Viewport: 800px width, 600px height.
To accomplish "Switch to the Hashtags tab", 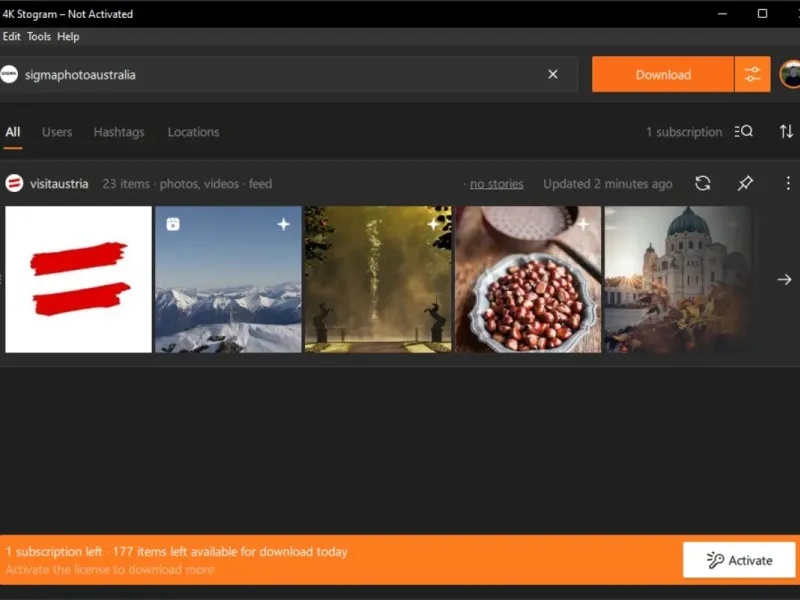I will tap(119, 132).
